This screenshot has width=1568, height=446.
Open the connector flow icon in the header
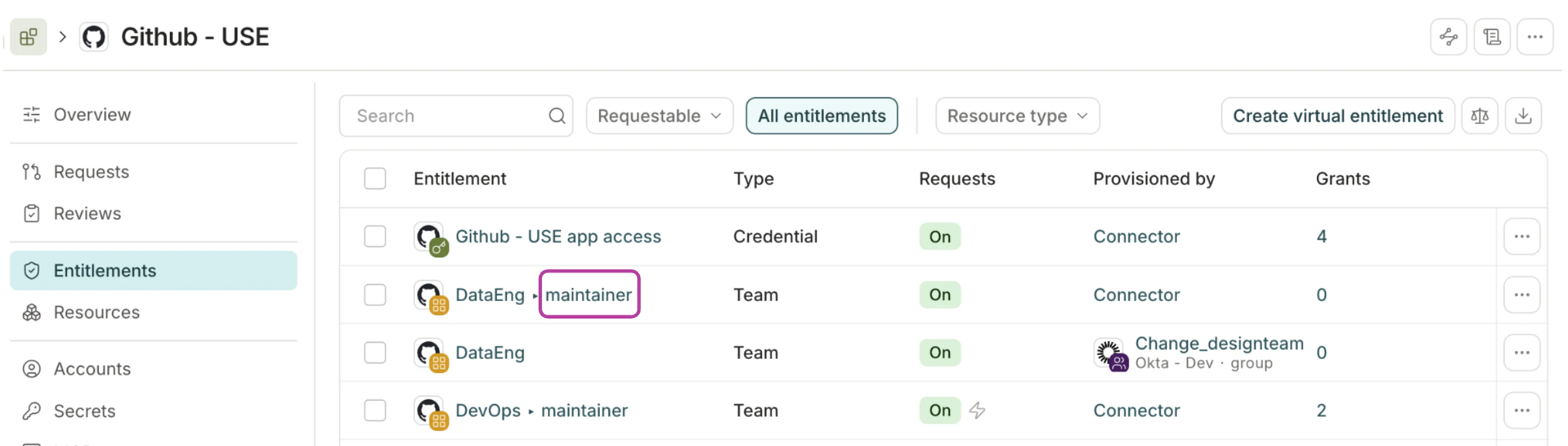[x=1448, y=37]
